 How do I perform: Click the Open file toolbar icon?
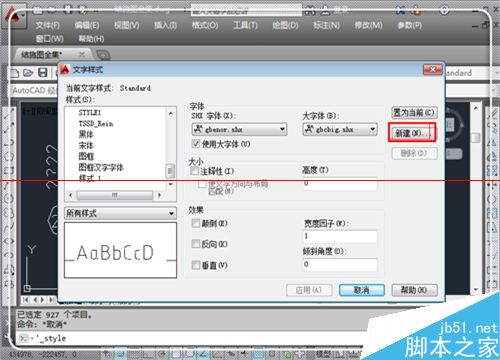click(28, 73)
